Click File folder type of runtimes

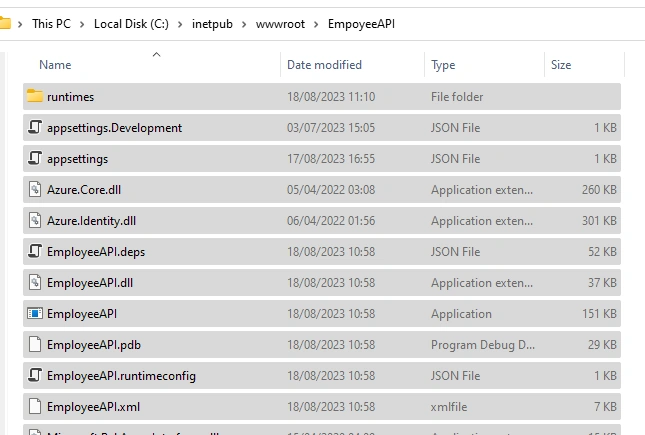point(457,97)
